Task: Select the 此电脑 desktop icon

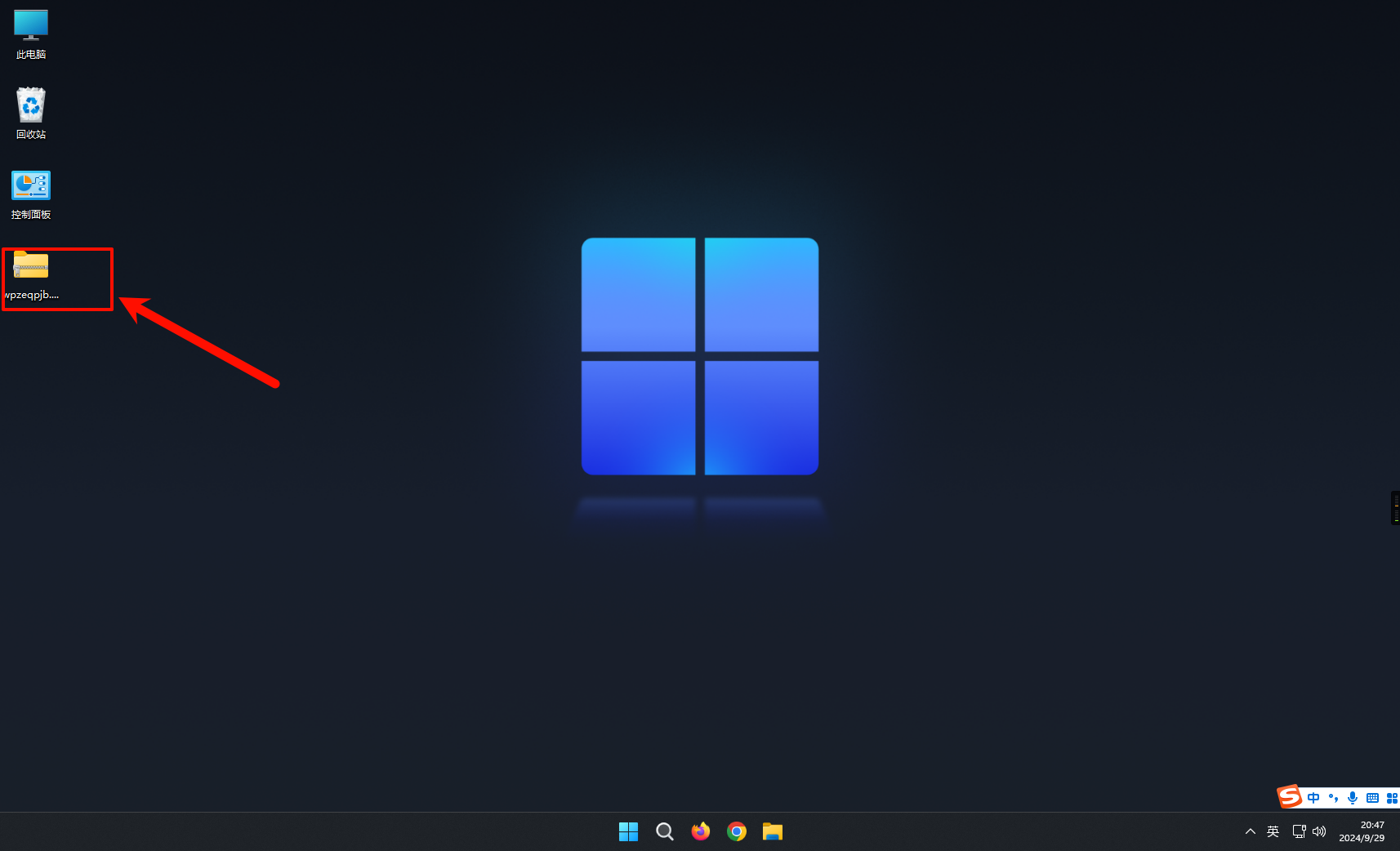Action: point(31,34)
